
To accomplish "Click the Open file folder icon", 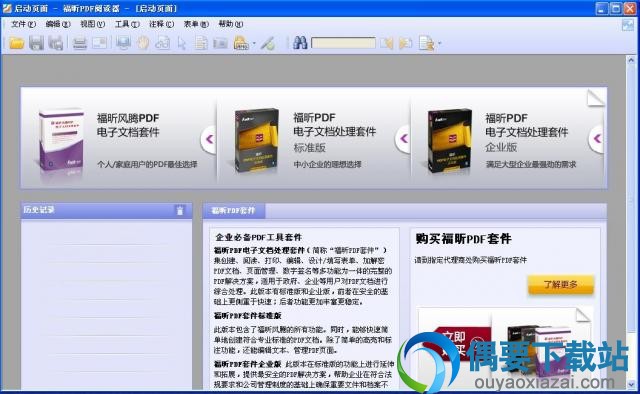I will pyautogui.click(x=16, y=42).
